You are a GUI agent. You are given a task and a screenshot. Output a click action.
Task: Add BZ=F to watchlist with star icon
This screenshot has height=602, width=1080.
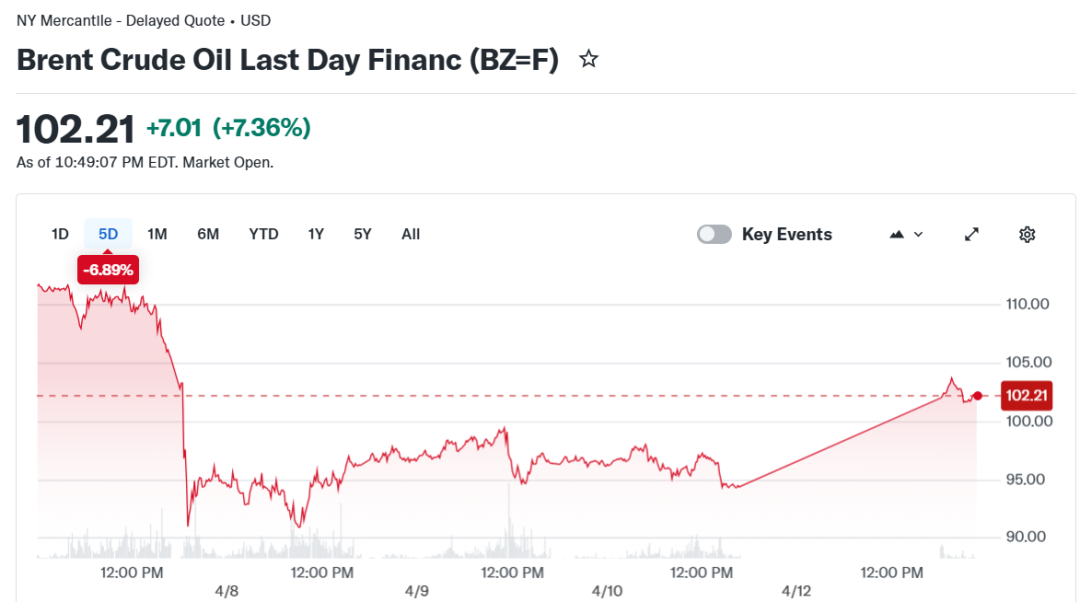pyautogui.click(x=589, y=60)
